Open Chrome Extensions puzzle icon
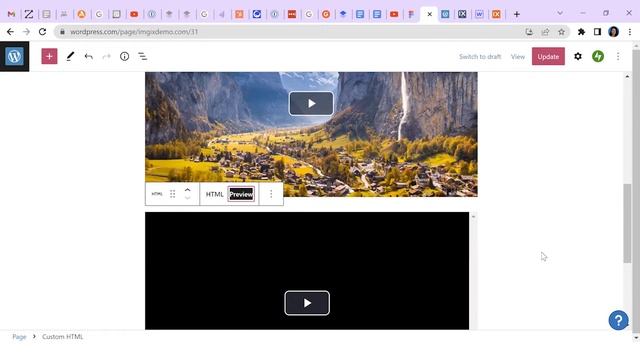 tap(581, 31)
